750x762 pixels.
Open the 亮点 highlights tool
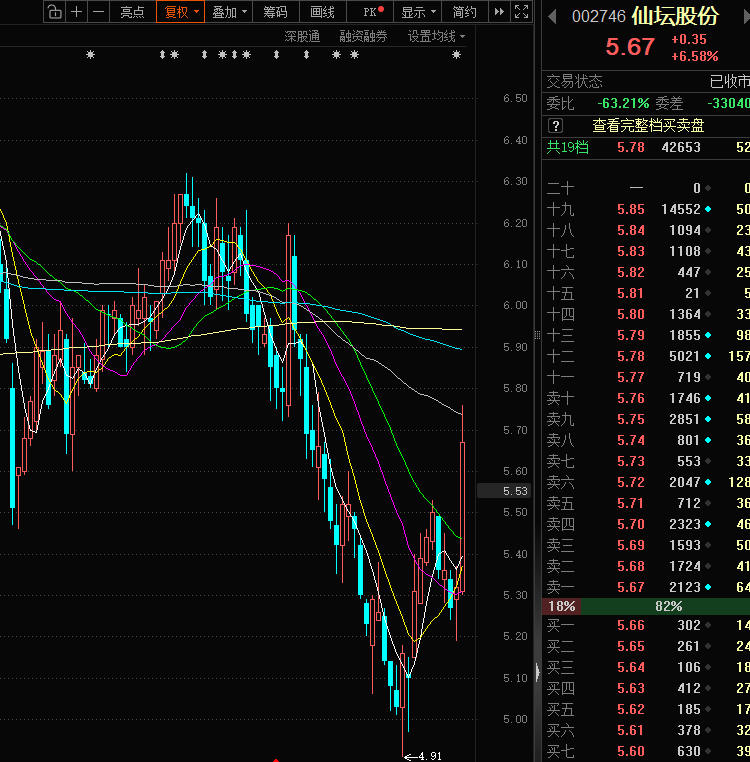click(132, 12)
